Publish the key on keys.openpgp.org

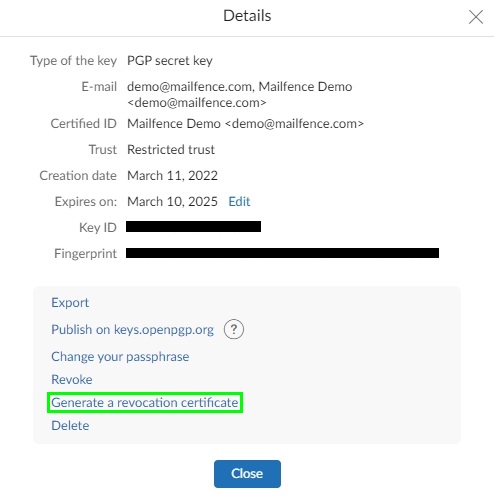[132, 330]
